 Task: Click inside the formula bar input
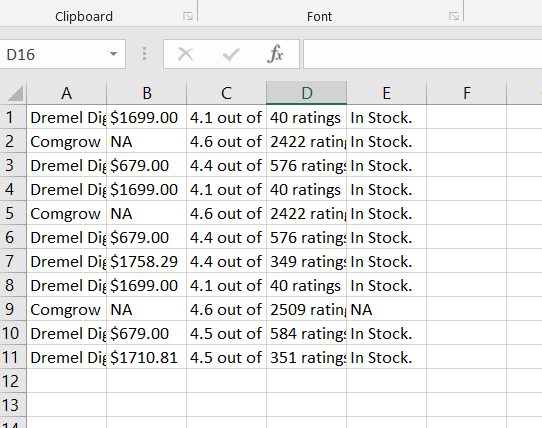[x=422, y=54]
